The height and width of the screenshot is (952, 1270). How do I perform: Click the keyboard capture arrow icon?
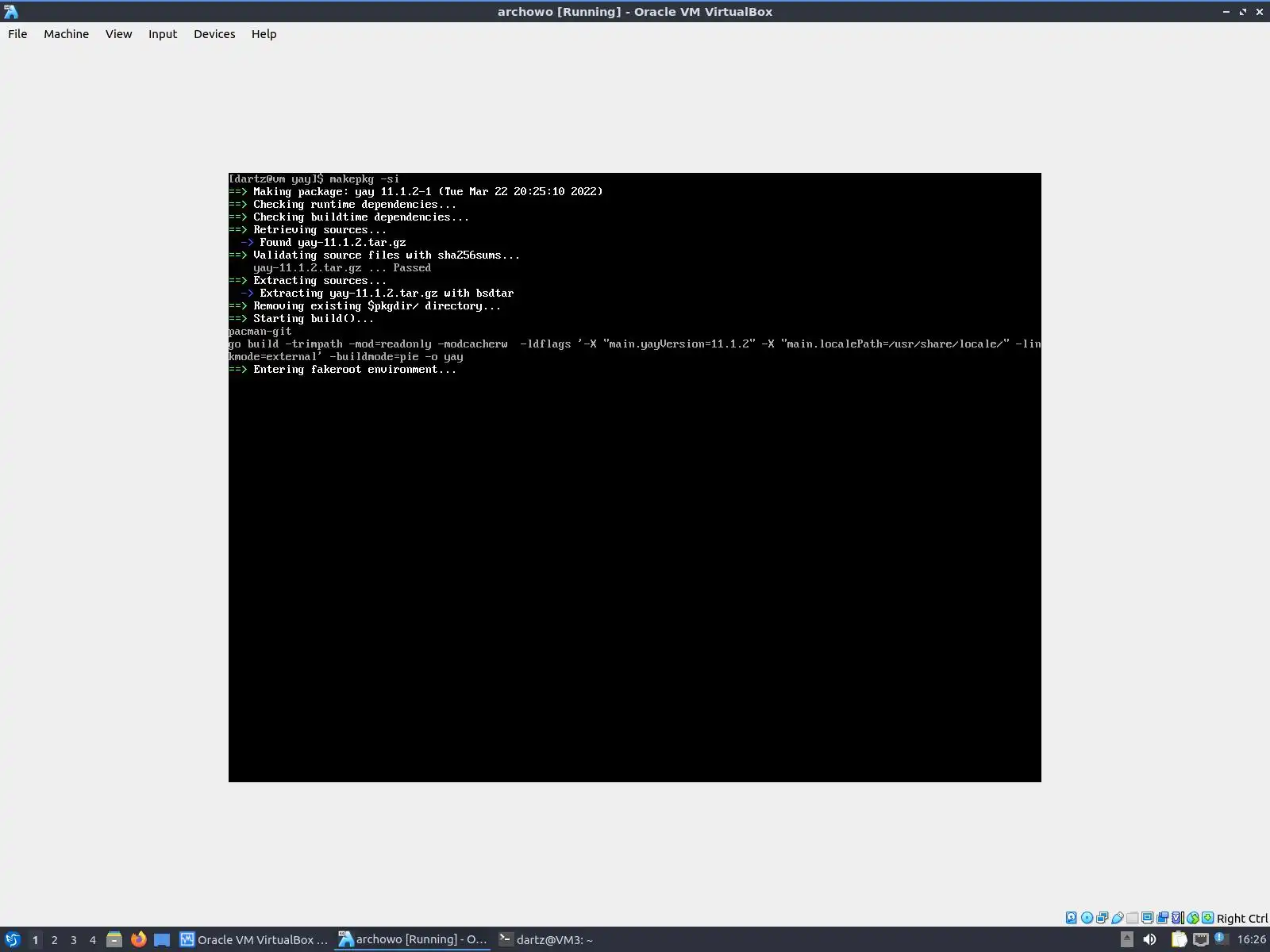[1207, 918]
